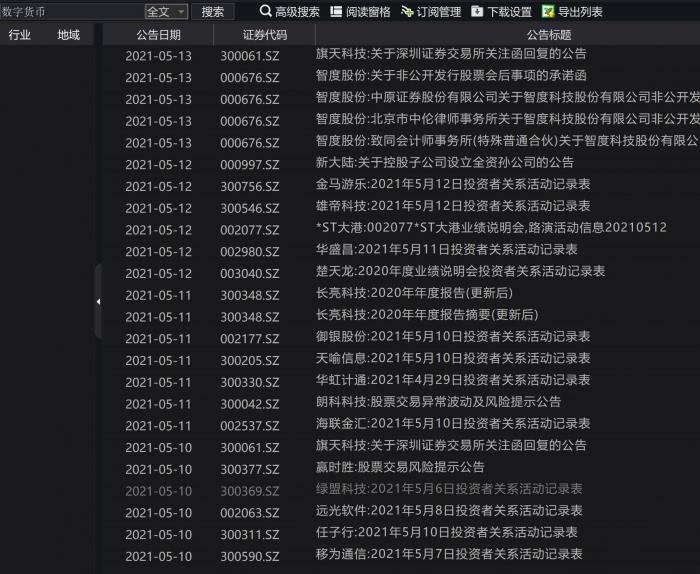Open the 阅读窗格 pane icon

click(336, 11)
